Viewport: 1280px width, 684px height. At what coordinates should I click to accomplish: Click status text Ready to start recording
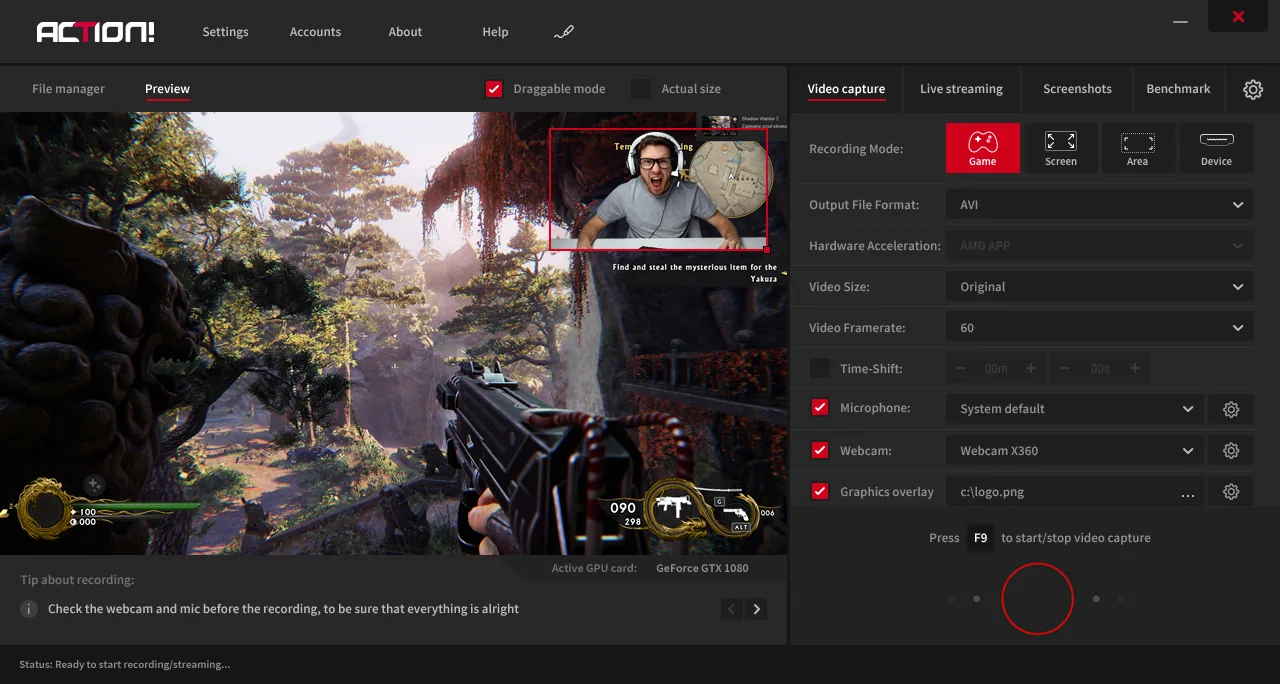click(125, 664)
